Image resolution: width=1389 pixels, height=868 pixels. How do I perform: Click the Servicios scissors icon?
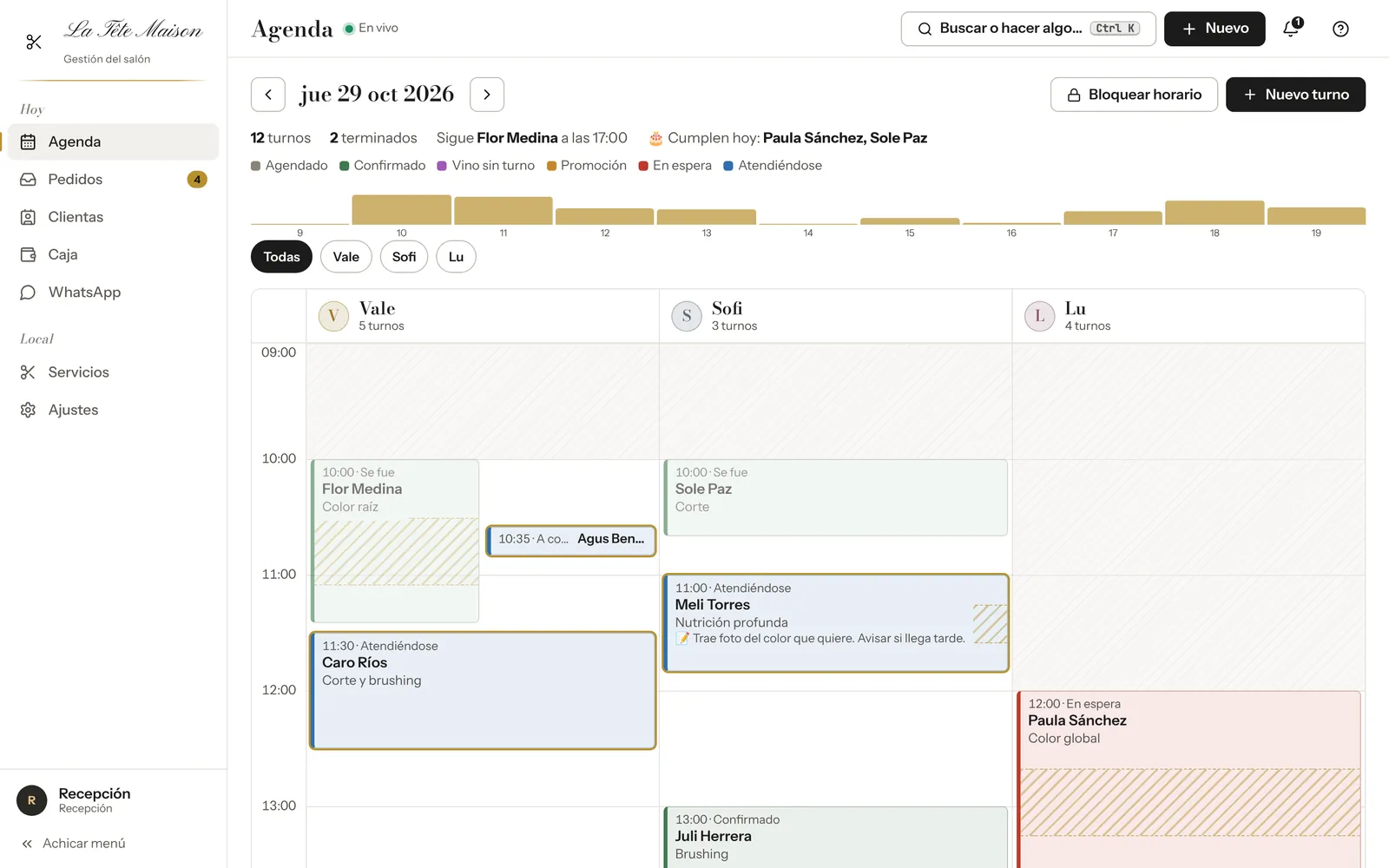[28, 372]
